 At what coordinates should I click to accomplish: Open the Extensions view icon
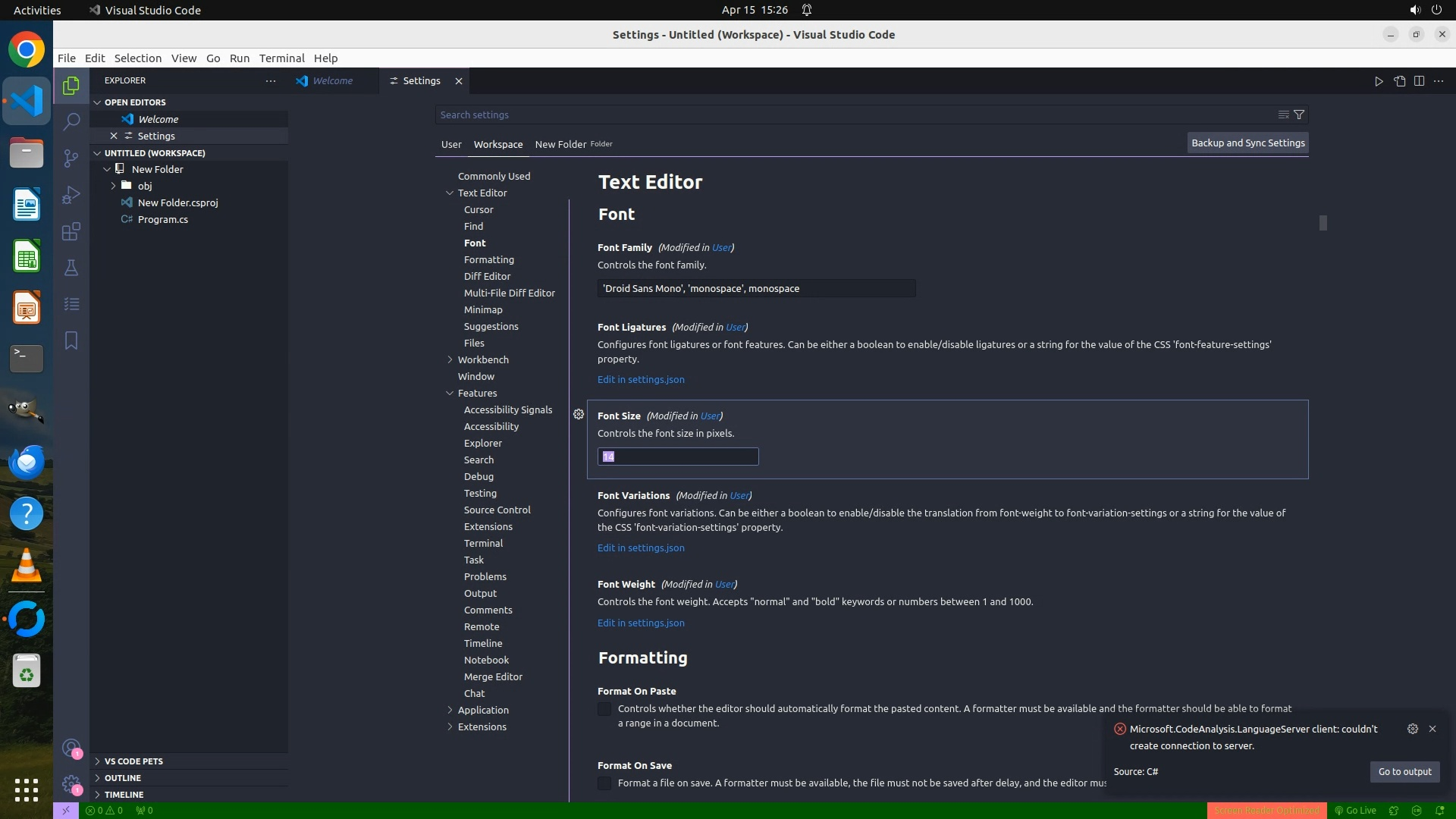tap(71, 231)
